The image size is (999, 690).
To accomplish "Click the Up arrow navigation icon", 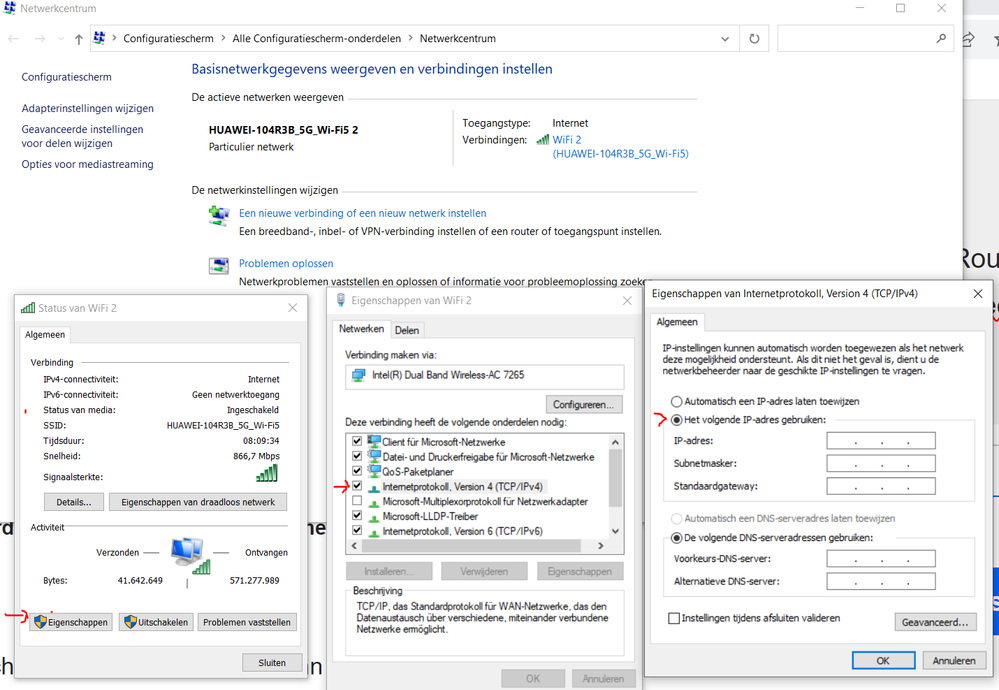I will point(79,39).
